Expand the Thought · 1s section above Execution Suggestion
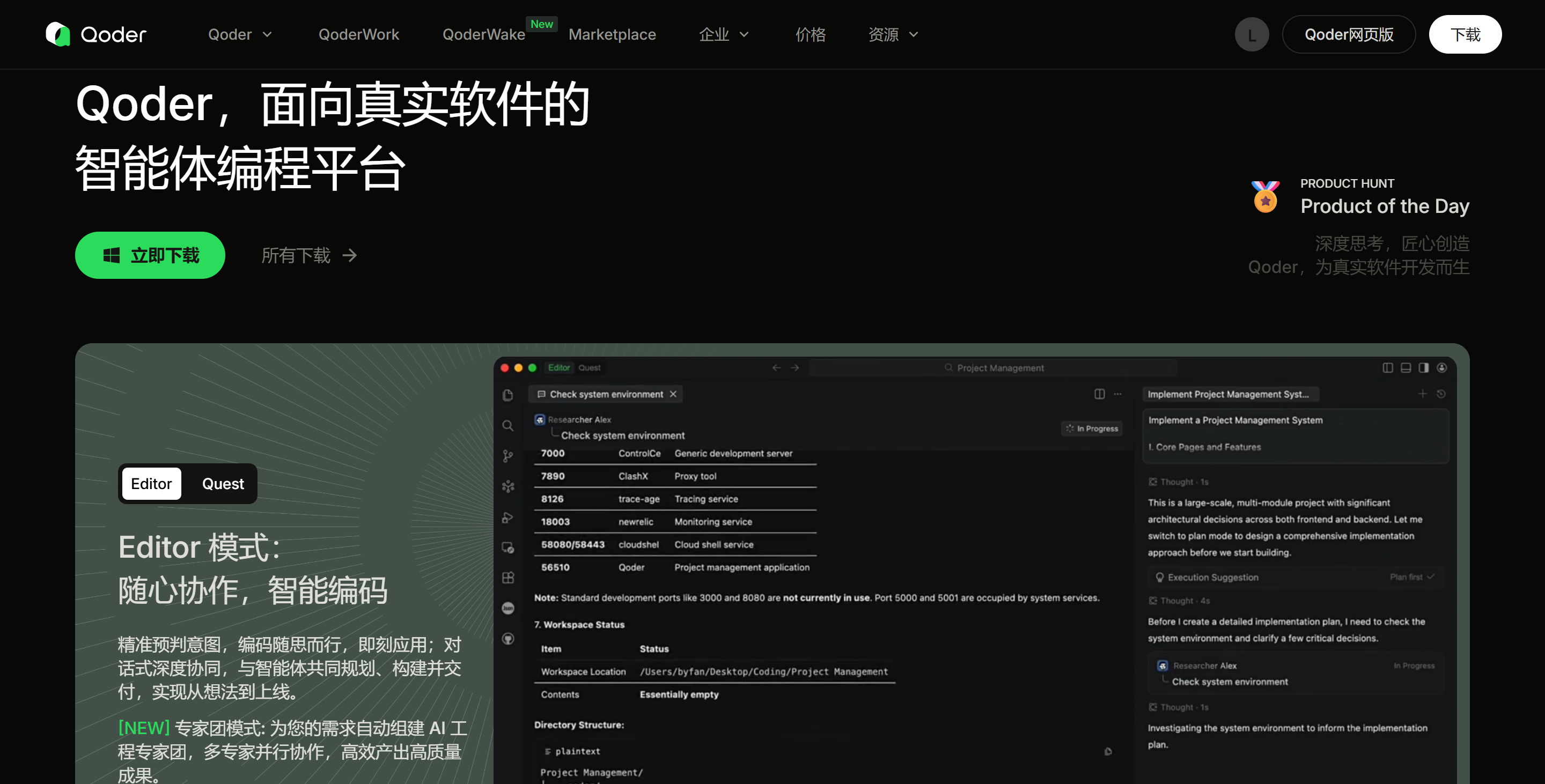The width and height of the screenshot is (1545, 784). point(1178,482)
